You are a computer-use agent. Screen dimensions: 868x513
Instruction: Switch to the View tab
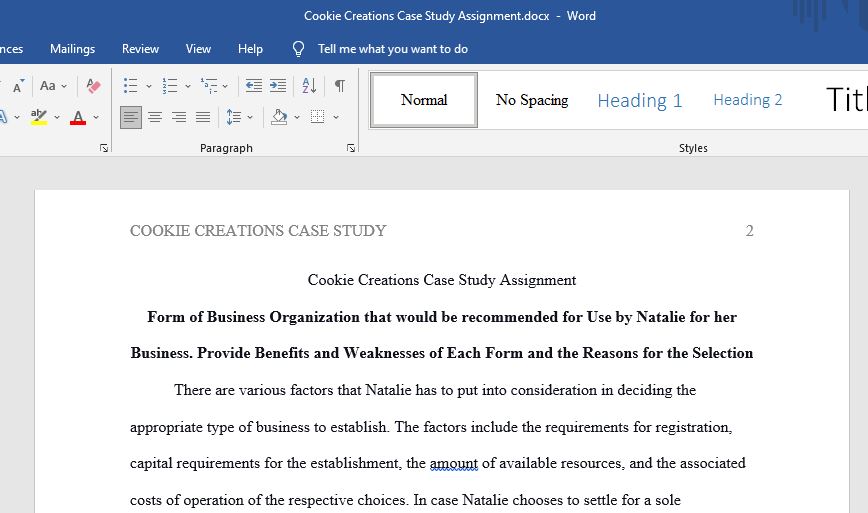(198, 49)
